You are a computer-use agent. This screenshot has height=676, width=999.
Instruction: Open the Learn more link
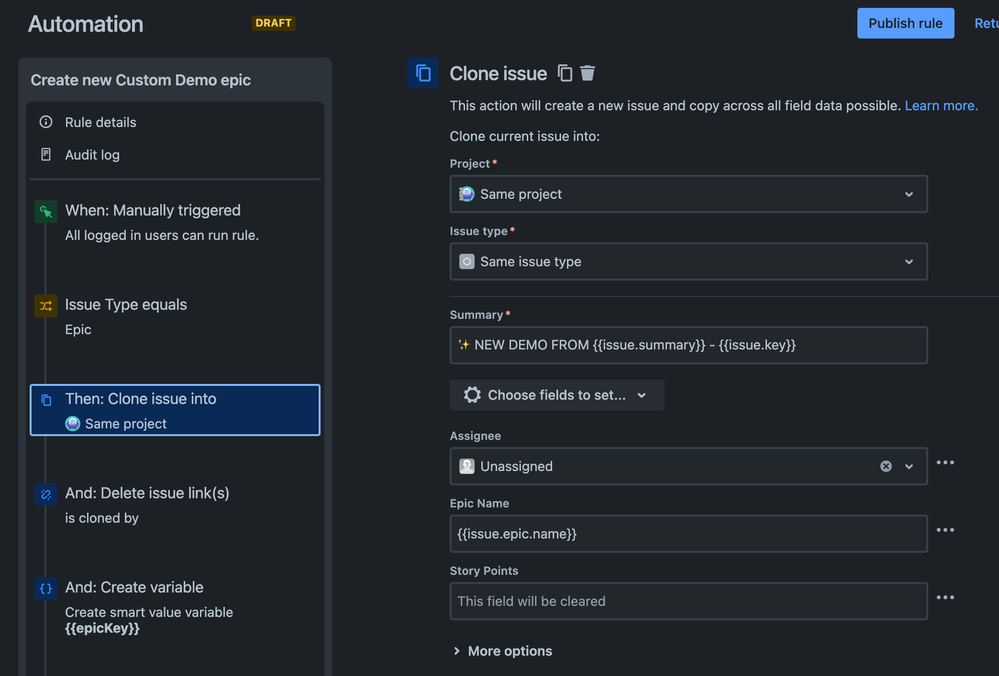point(941,106)
